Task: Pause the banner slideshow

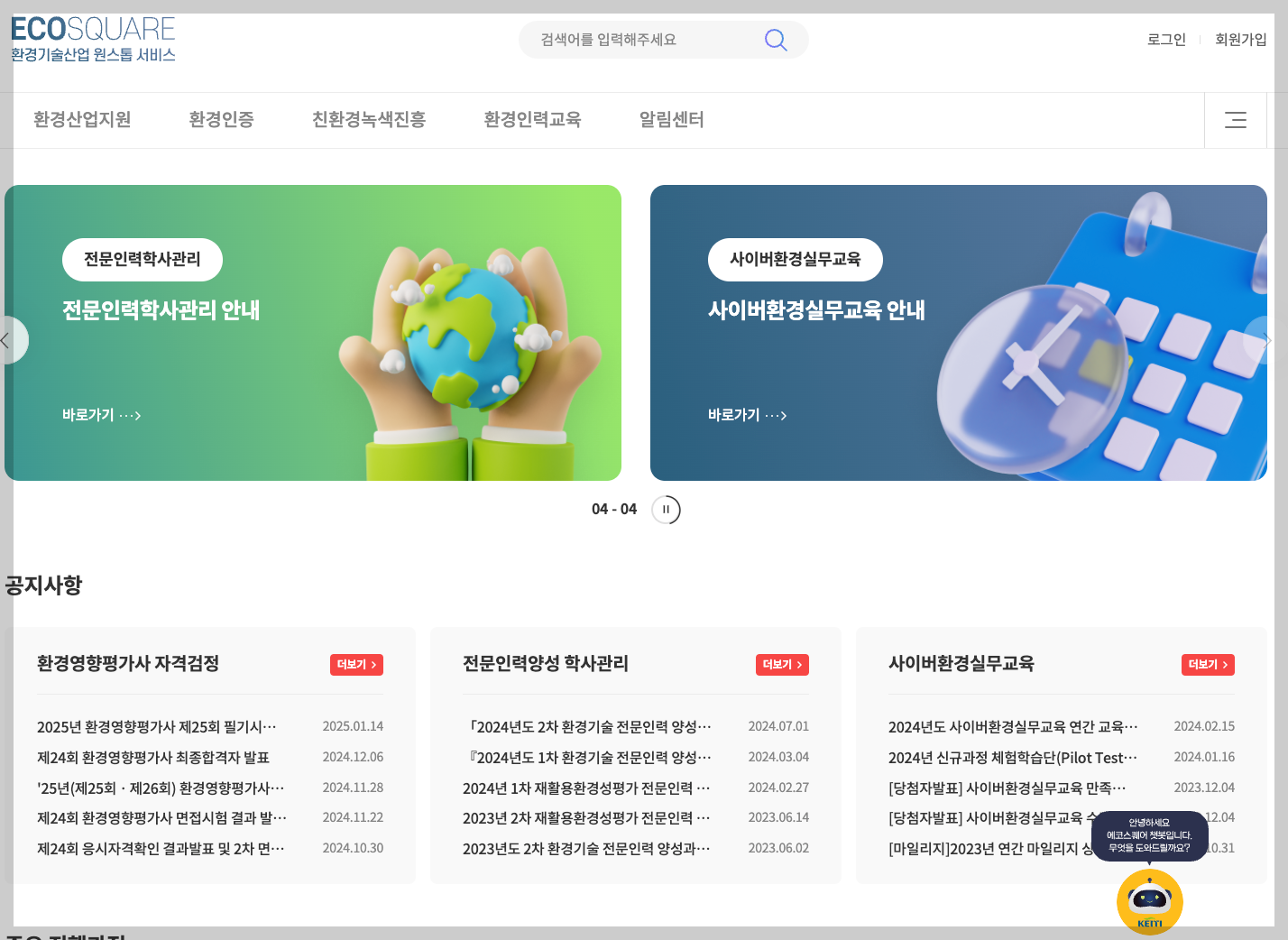Action: point(666,509)
